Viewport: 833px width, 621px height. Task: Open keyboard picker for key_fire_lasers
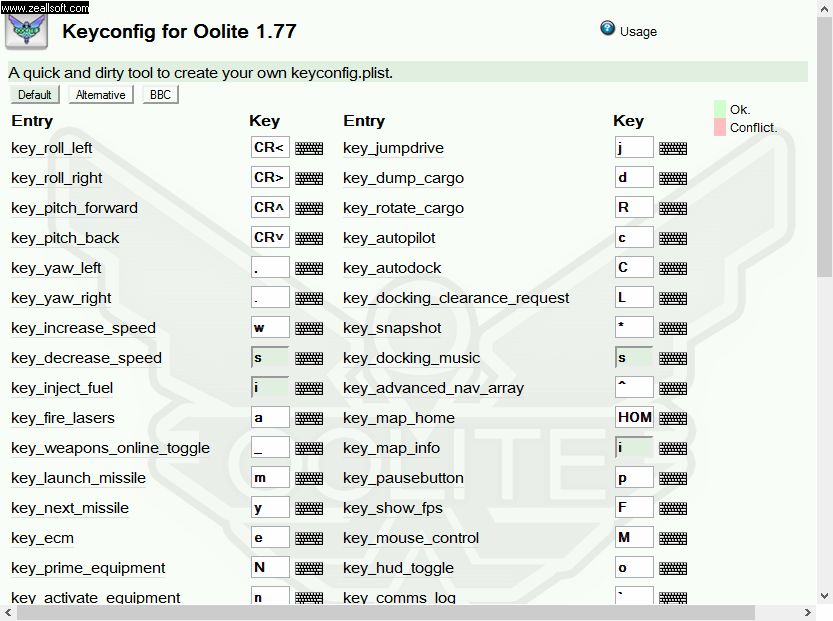point(309,419)
